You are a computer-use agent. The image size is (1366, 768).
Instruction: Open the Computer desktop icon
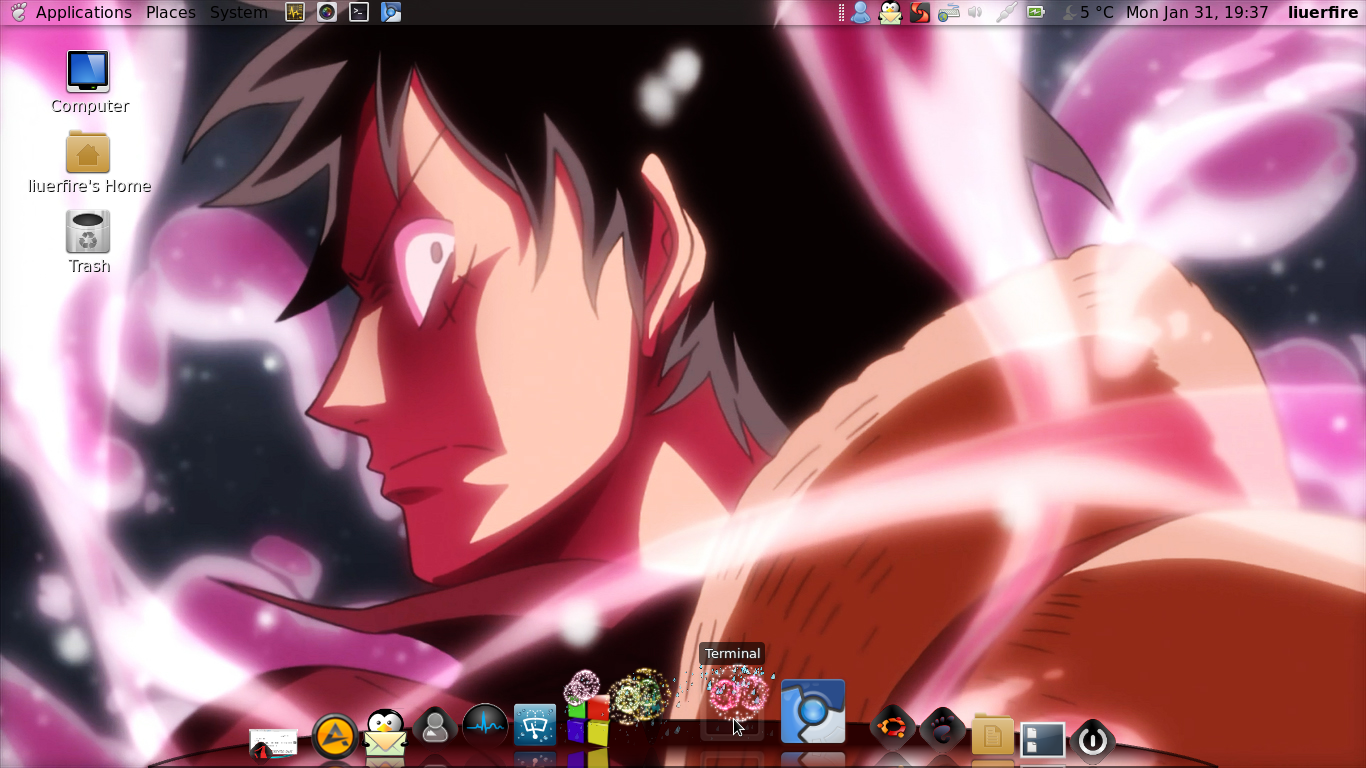point(89,82)
